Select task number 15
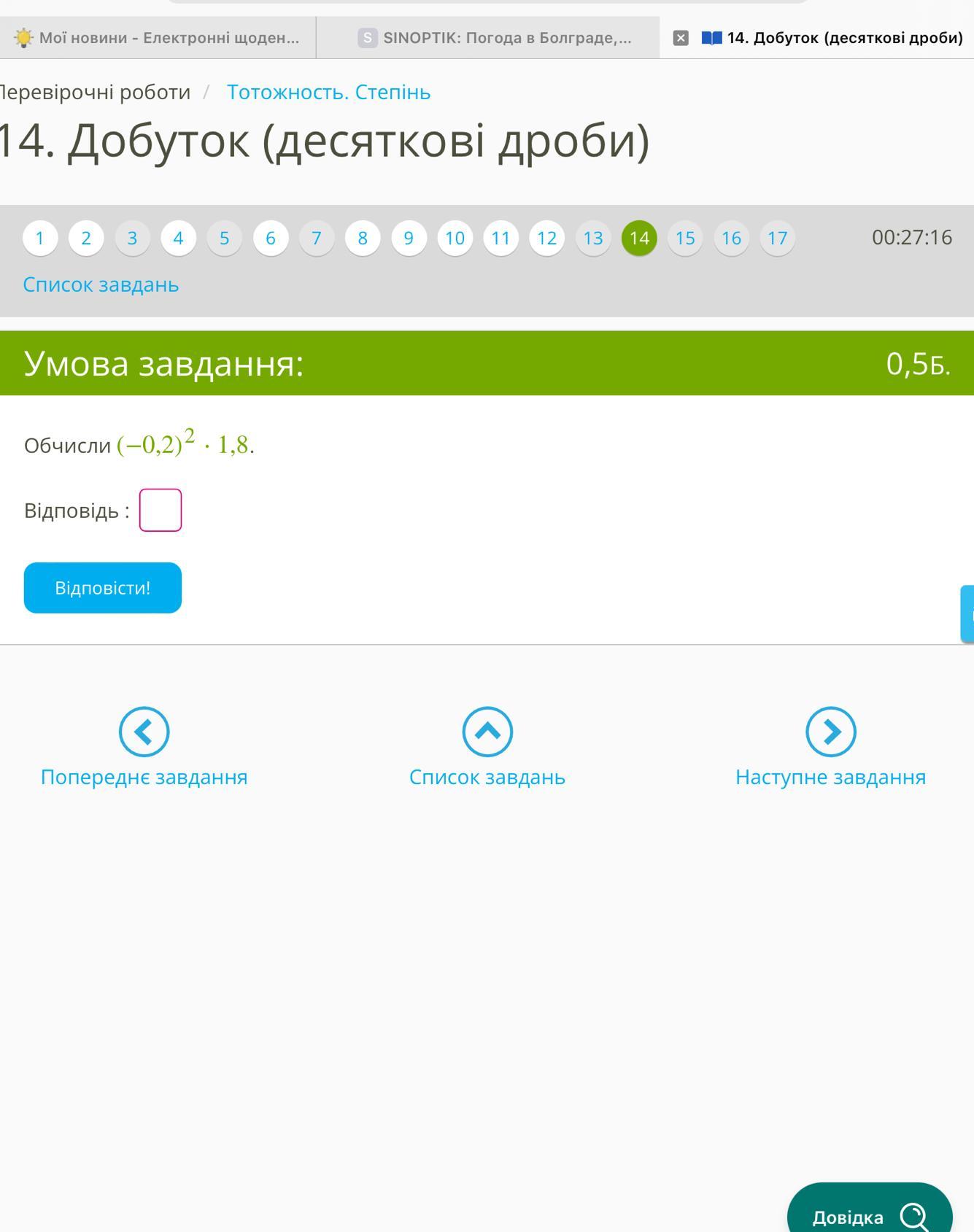Image resolution: width=974 pixels, height=1232 pixels. tap(685, 239)
